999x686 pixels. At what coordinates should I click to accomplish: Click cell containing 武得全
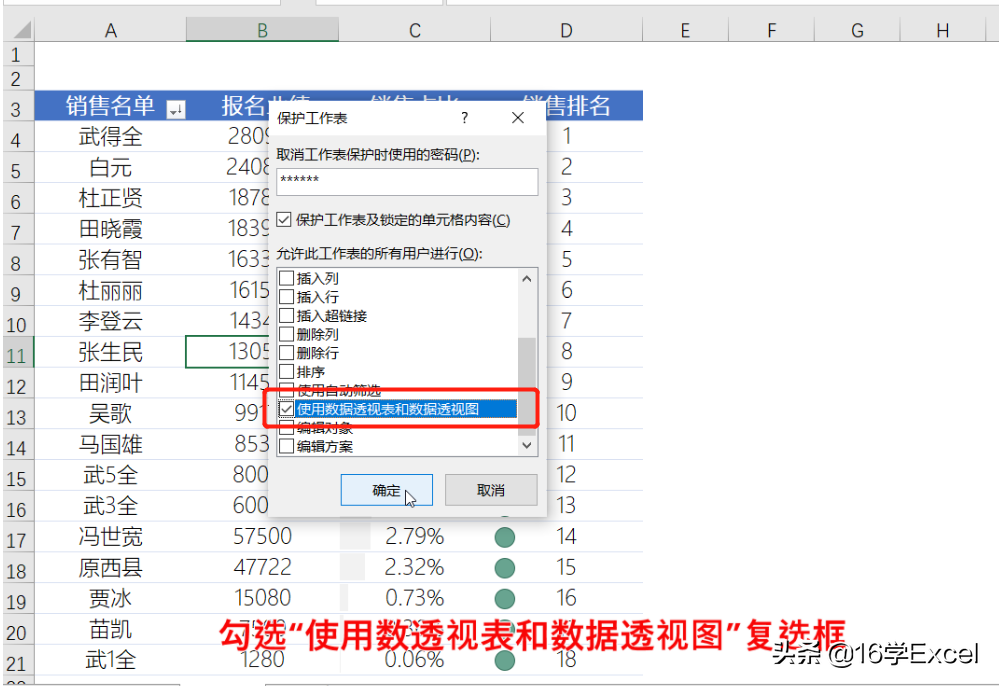point(110,136)
